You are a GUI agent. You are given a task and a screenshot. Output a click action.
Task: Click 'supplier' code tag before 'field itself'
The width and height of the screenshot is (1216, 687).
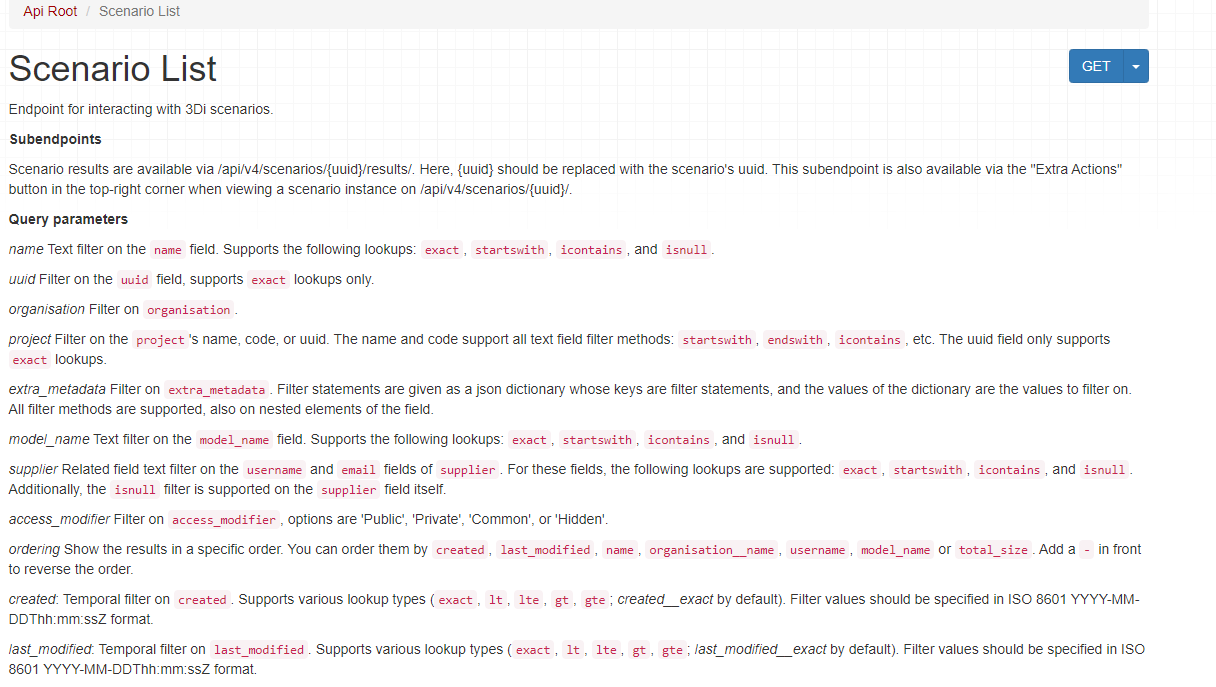pos(348,490)
